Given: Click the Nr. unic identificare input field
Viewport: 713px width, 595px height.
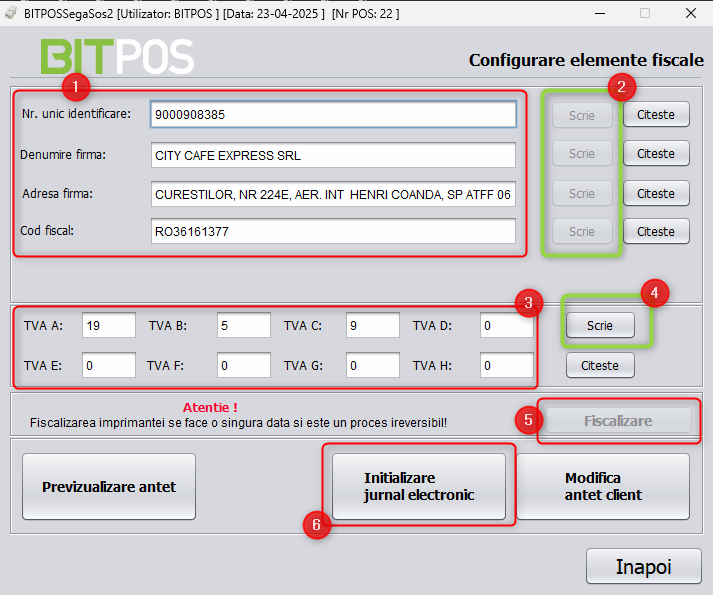Looking at the screenshot, I should pyautogui.click(x=333, y=114).
